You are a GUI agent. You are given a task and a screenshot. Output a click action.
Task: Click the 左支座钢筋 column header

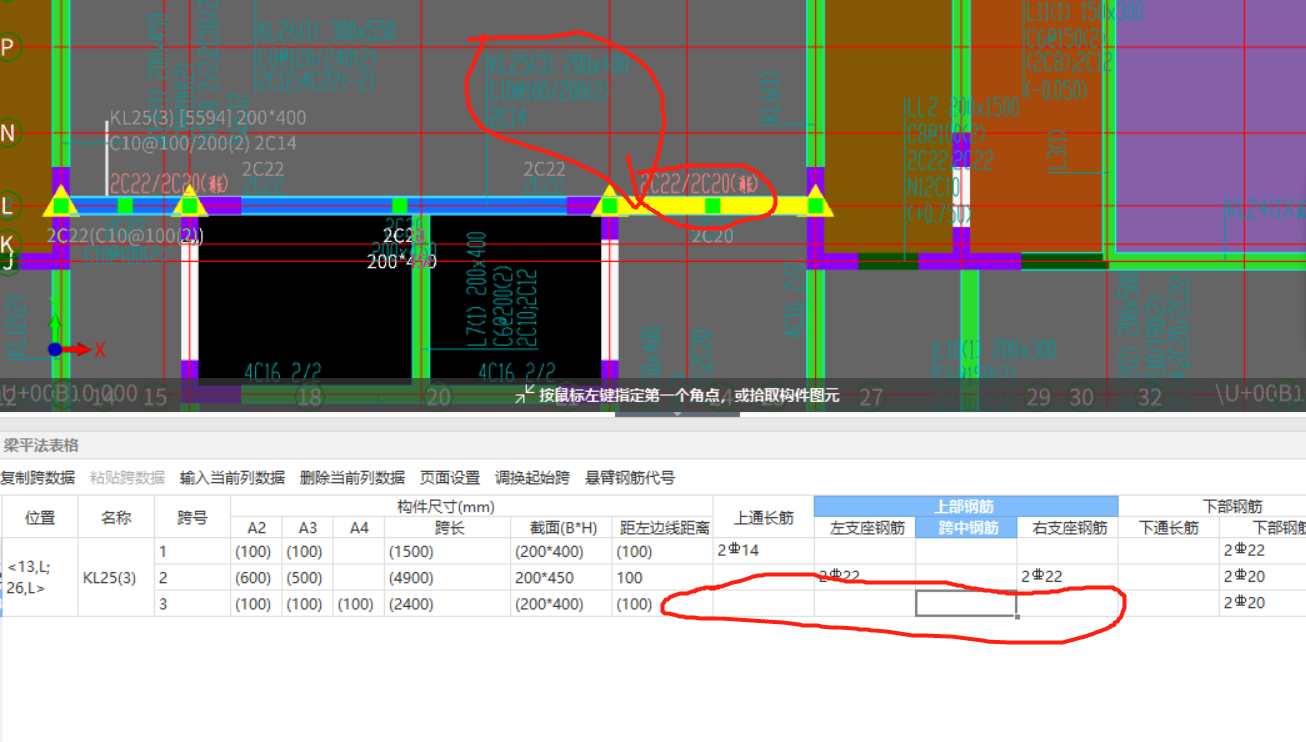[x=866, y=527]
